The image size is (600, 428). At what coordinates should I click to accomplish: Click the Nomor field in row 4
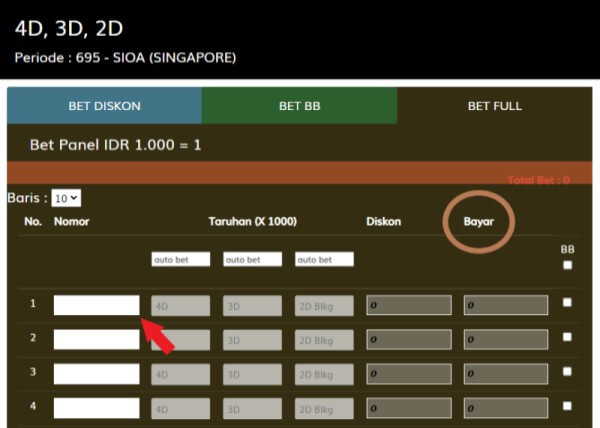click(96, 408)
